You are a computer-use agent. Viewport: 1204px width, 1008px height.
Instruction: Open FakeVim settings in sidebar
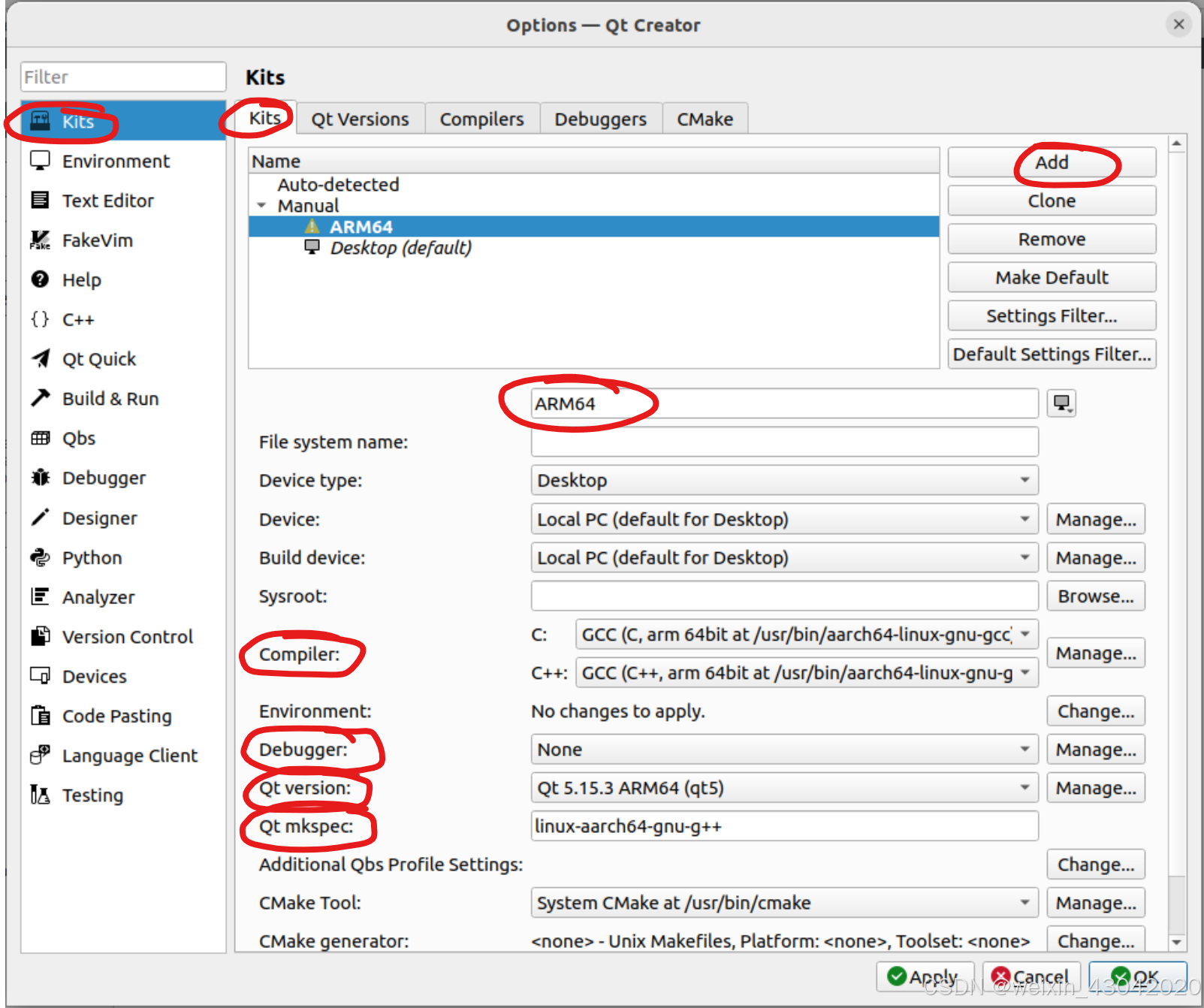coord(97,240)
